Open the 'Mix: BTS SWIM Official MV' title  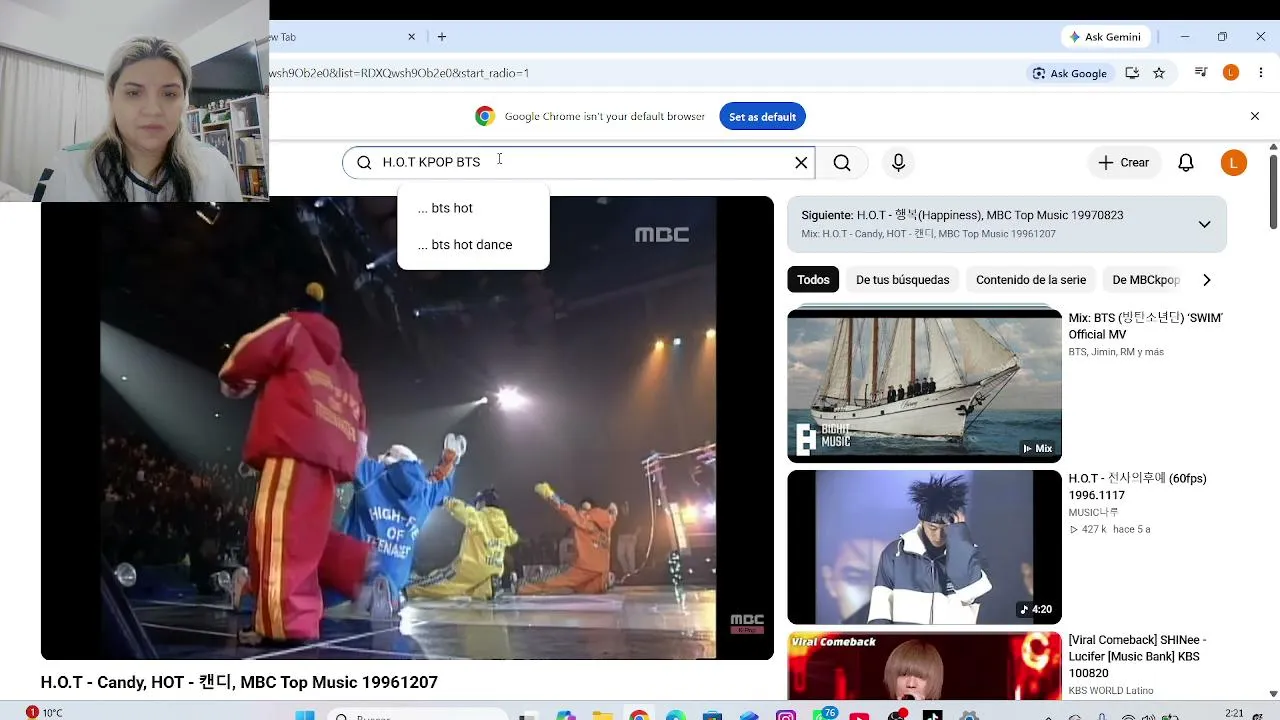(1146, 326)
